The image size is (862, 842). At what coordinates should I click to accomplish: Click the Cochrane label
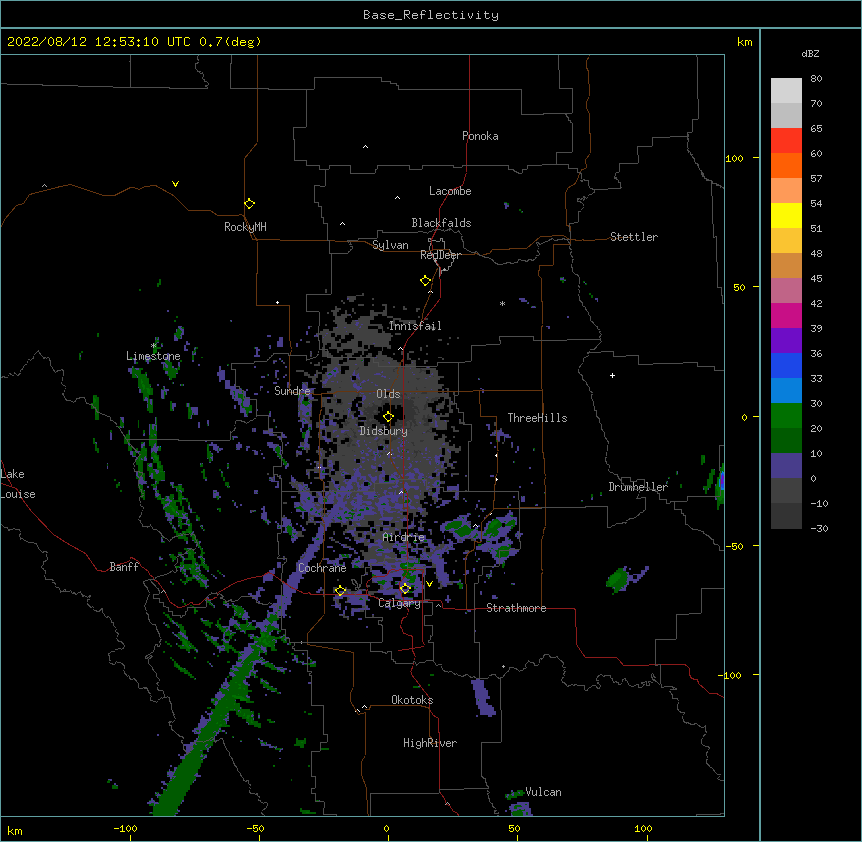coord(322,568)
